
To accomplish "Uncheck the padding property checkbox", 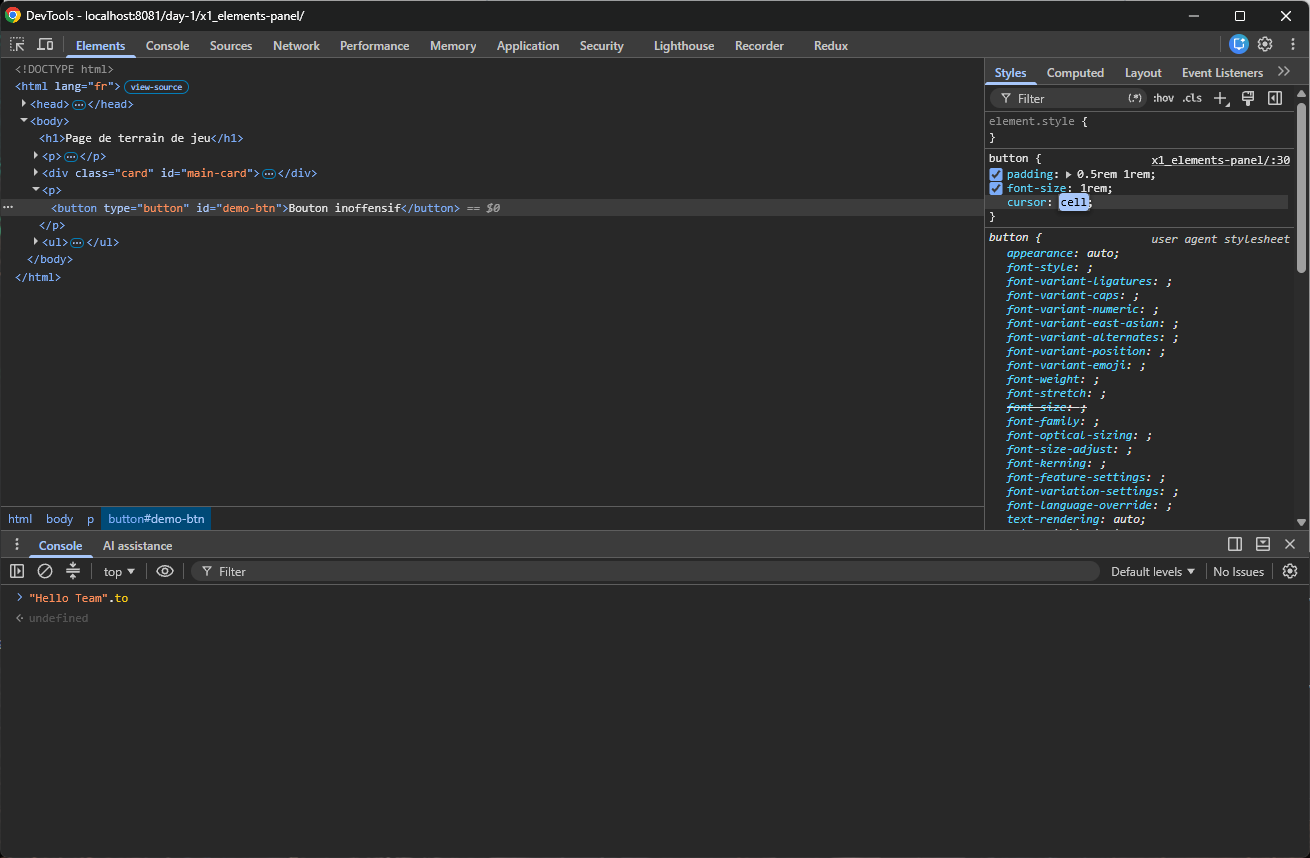I will 996,174.
